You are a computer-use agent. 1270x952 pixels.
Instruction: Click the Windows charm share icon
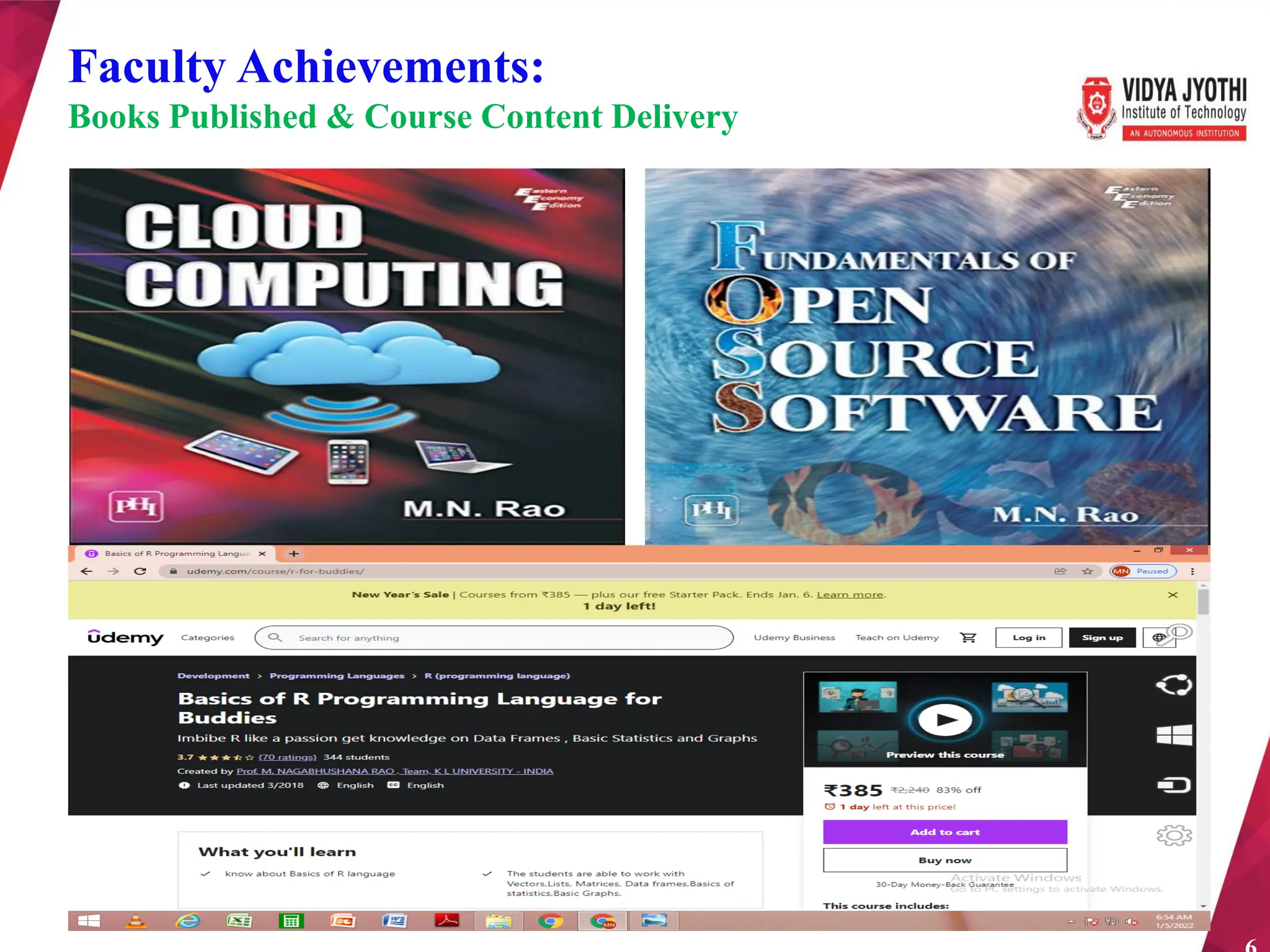(1174, 685)
